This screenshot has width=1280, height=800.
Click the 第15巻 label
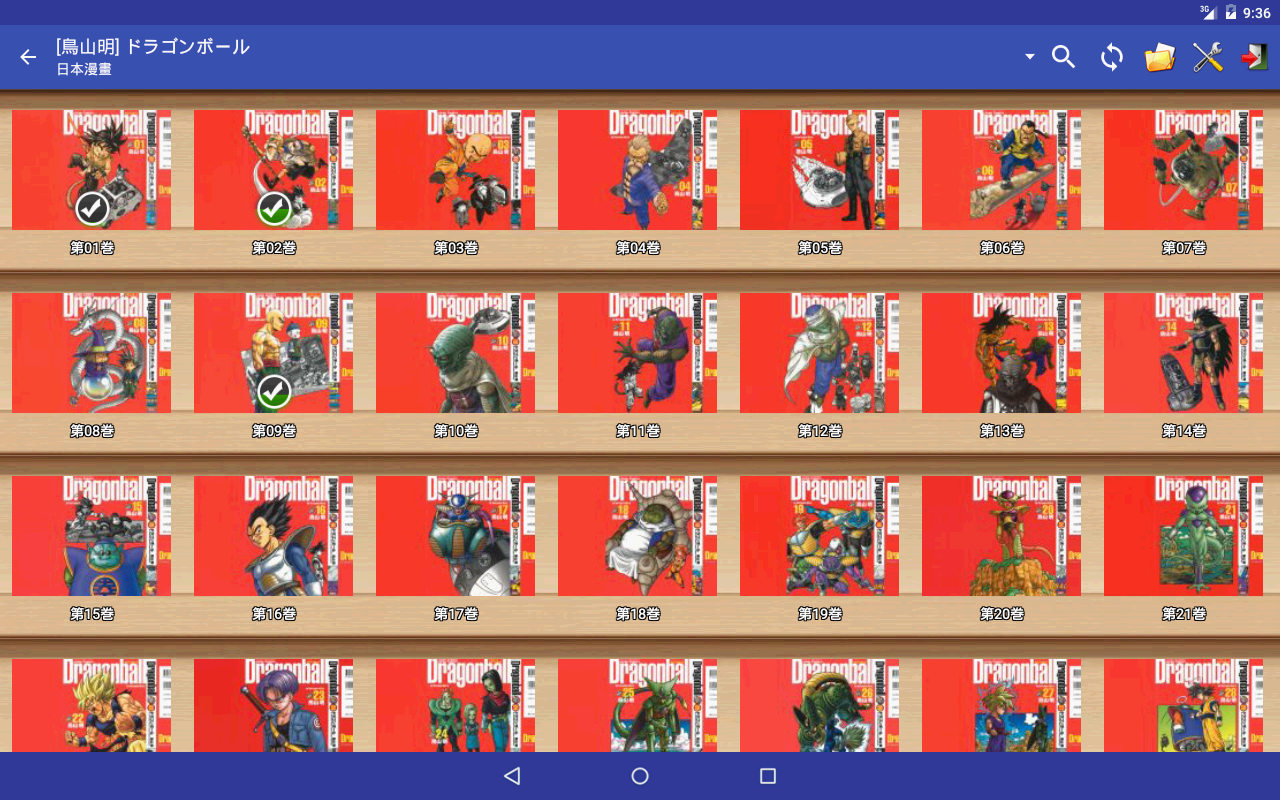coord(92,614)
